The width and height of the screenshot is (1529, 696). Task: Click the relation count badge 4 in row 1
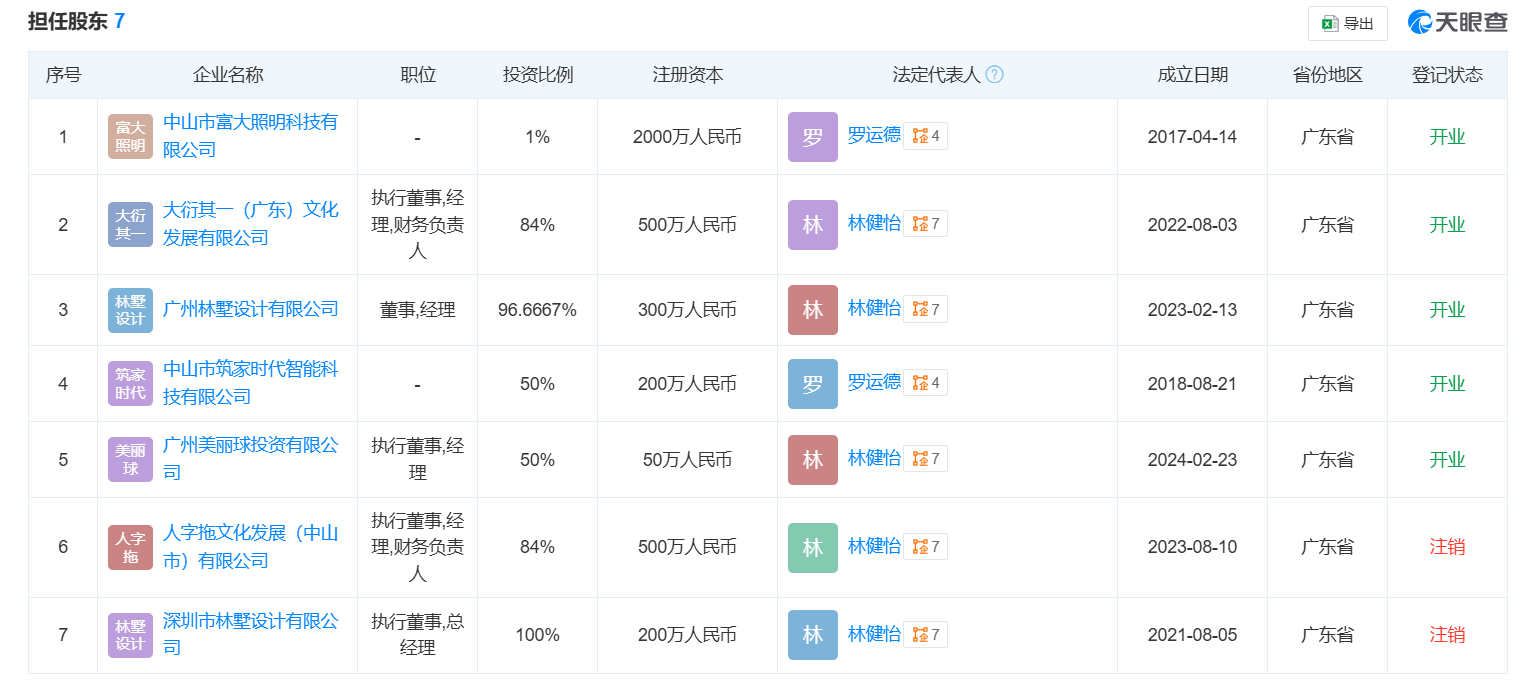925,136
